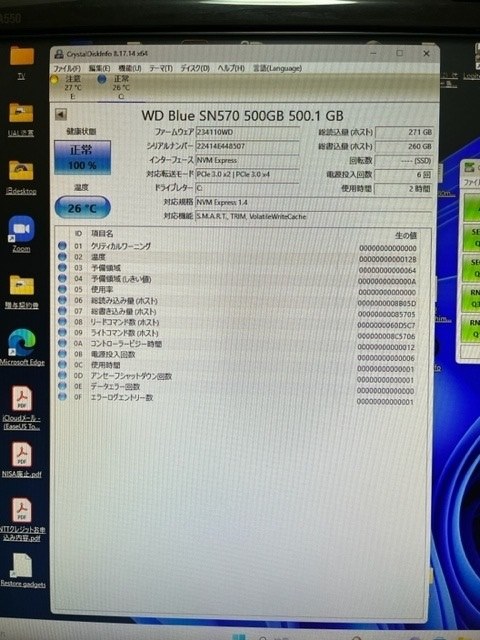Click status icon for 0F エラーログエントリー数
Screen dimensions: 480x640
coord(62,397)
